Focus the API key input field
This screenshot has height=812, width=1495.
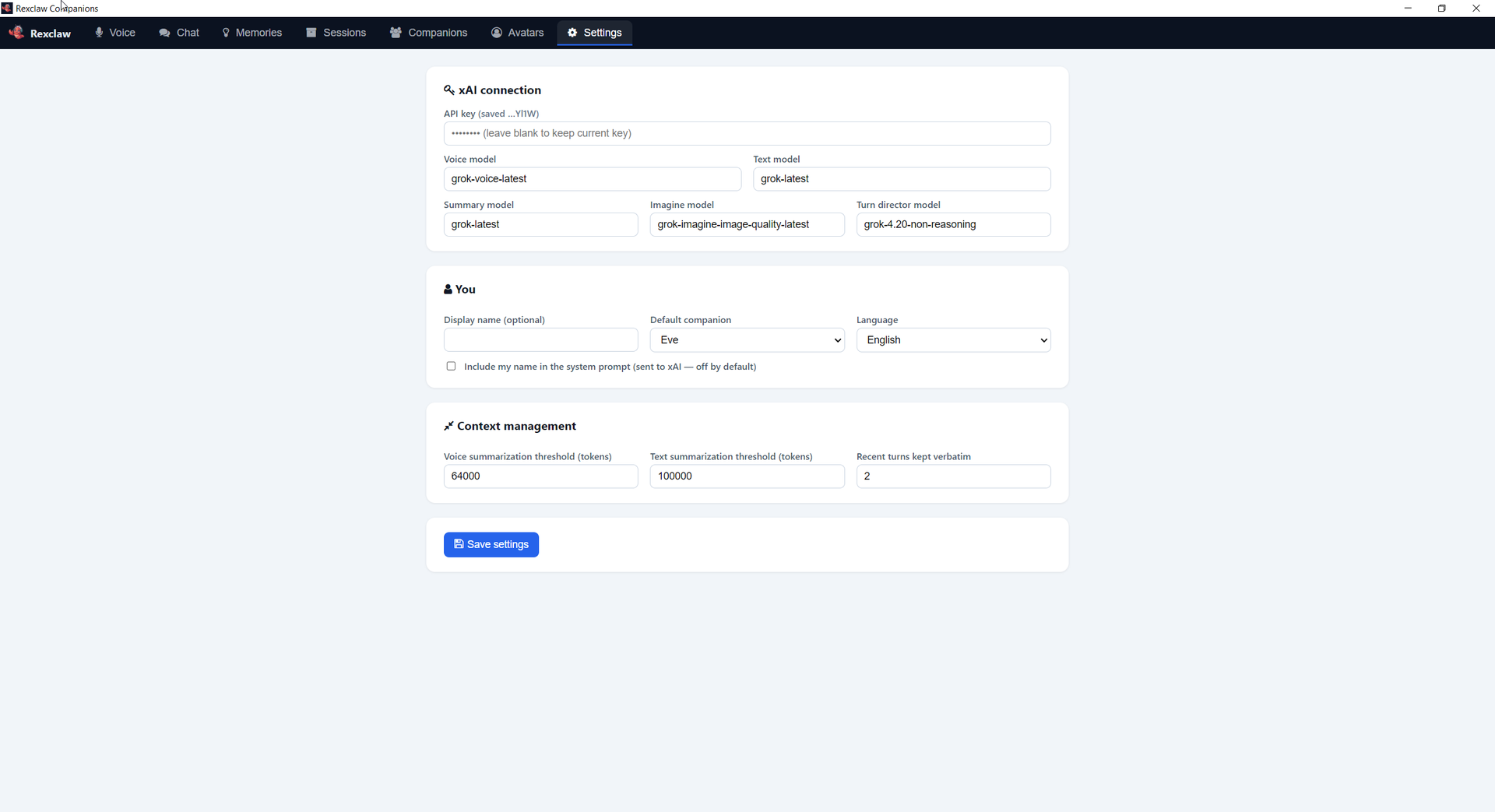(x=747, y=133)
